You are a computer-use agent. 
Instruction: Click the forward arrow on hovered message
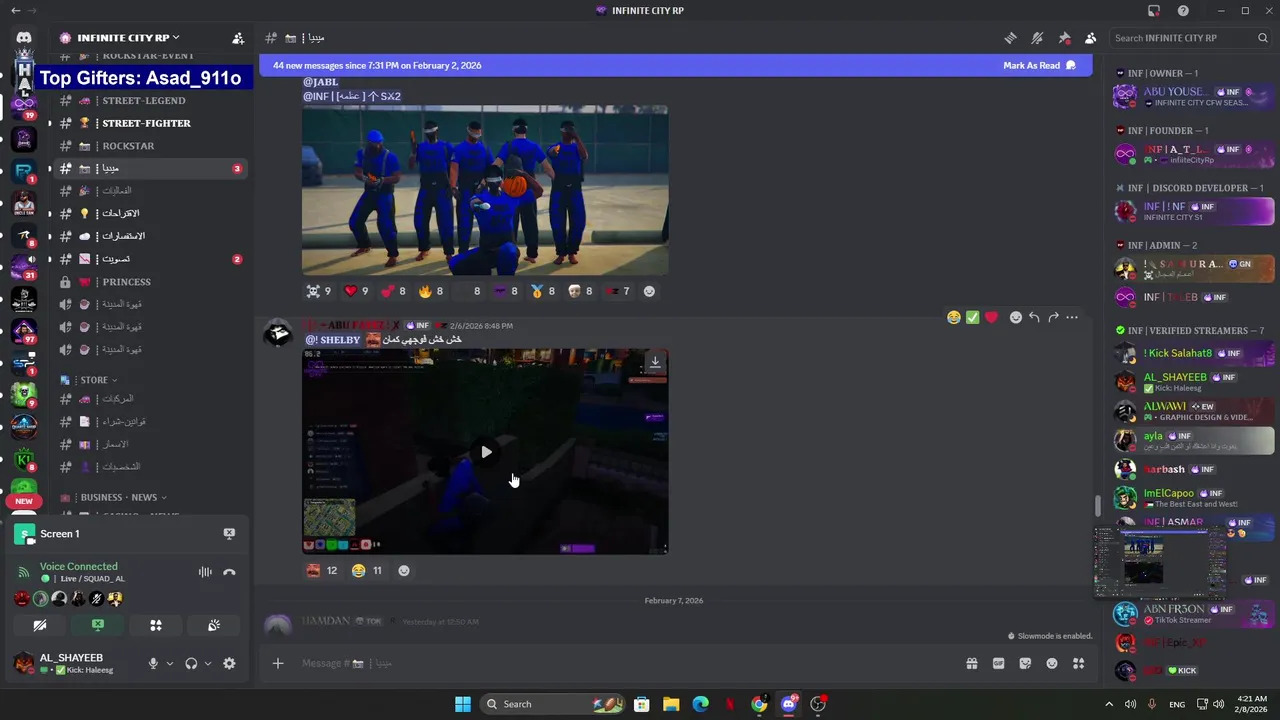coord(1053,317)
